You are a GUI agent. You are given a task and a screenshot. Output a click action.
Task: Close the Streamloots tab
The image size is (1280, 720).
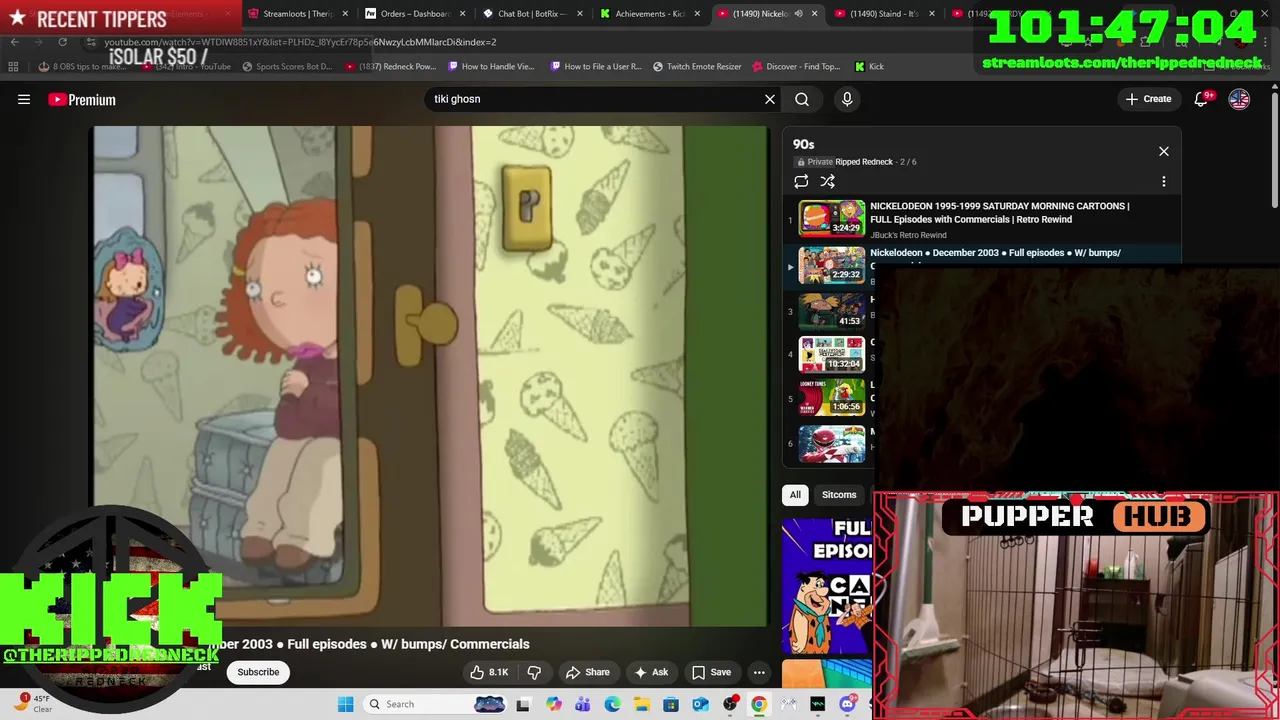point(345,14)
